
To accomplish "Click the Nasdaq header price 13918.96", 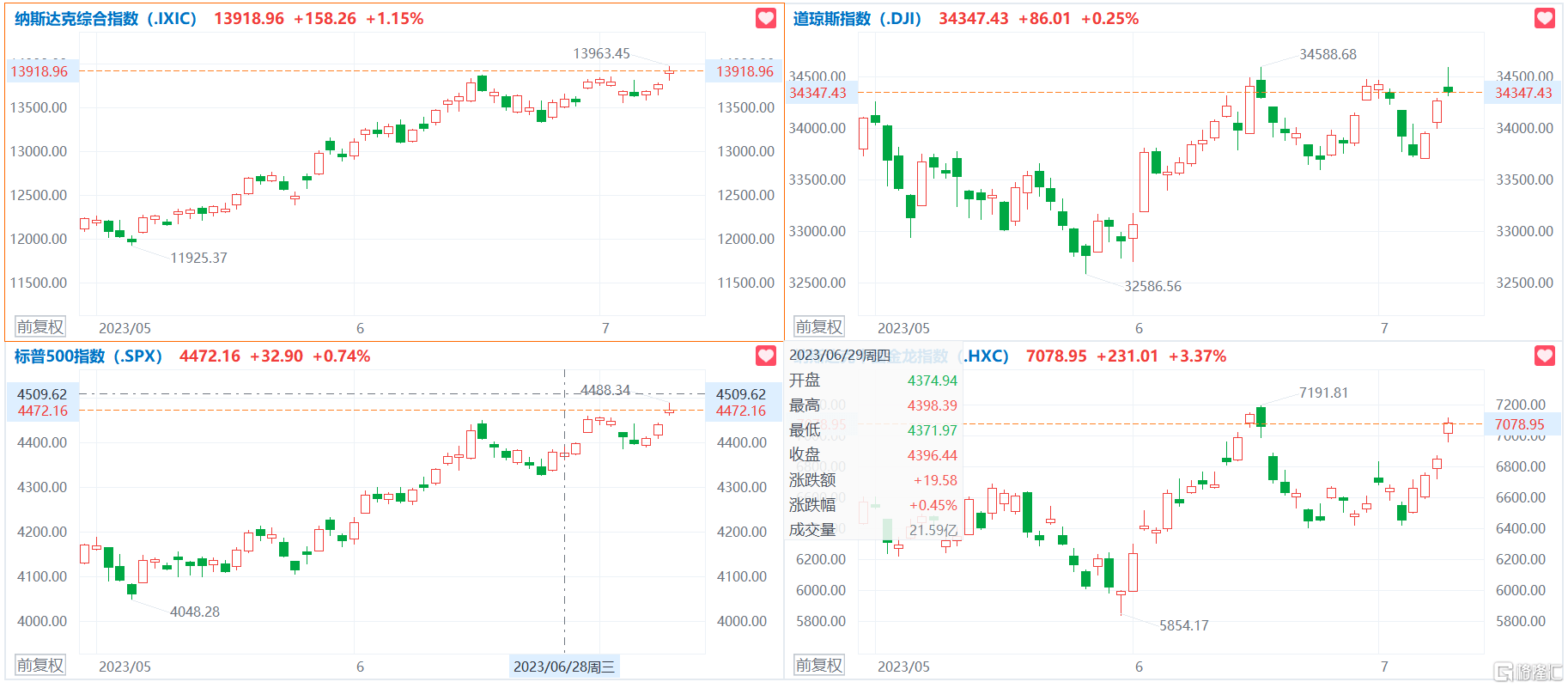I will [x=249, y=19].
